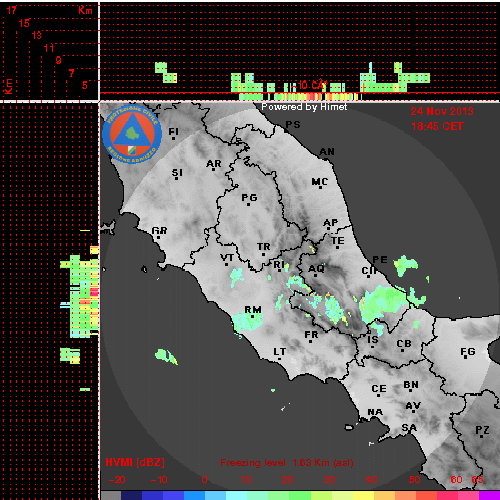This screenshot has width=500, height=500.
Task: Click the AR city label
Action: 214,164
